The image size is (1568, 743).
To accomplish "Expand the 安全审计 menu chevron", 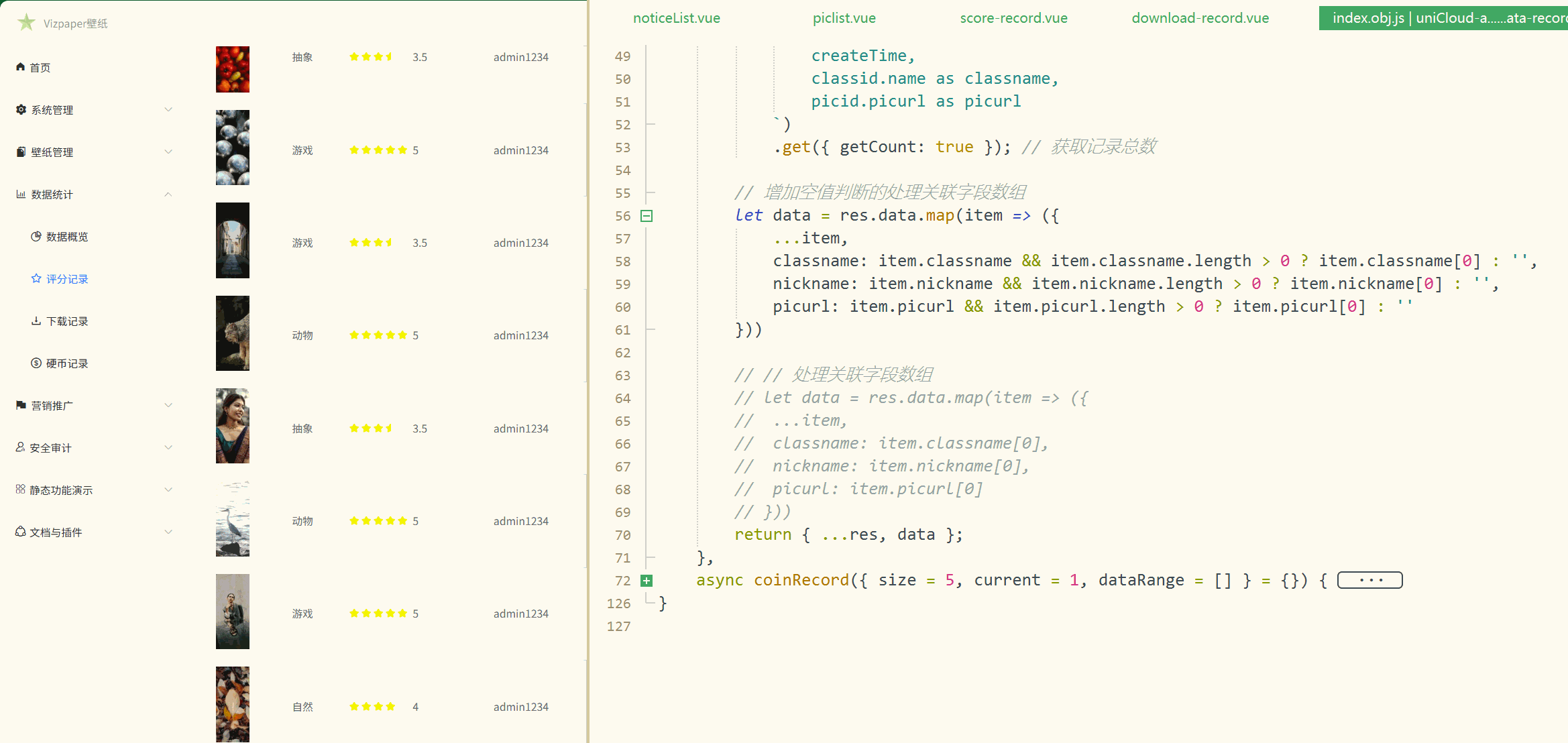I will [x=168, y=447].
